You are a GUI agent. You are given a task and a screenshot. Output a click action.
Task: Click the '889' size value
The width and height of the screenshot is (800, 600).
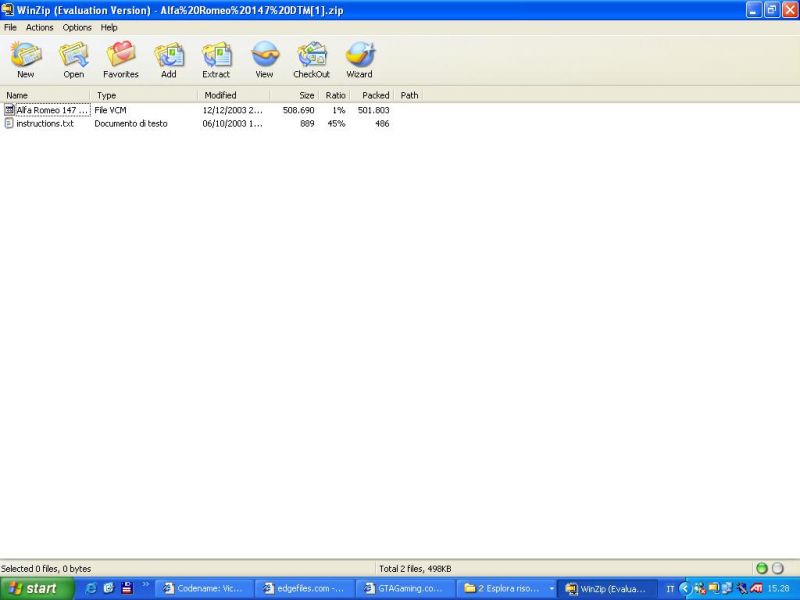(x=307, y=123)
